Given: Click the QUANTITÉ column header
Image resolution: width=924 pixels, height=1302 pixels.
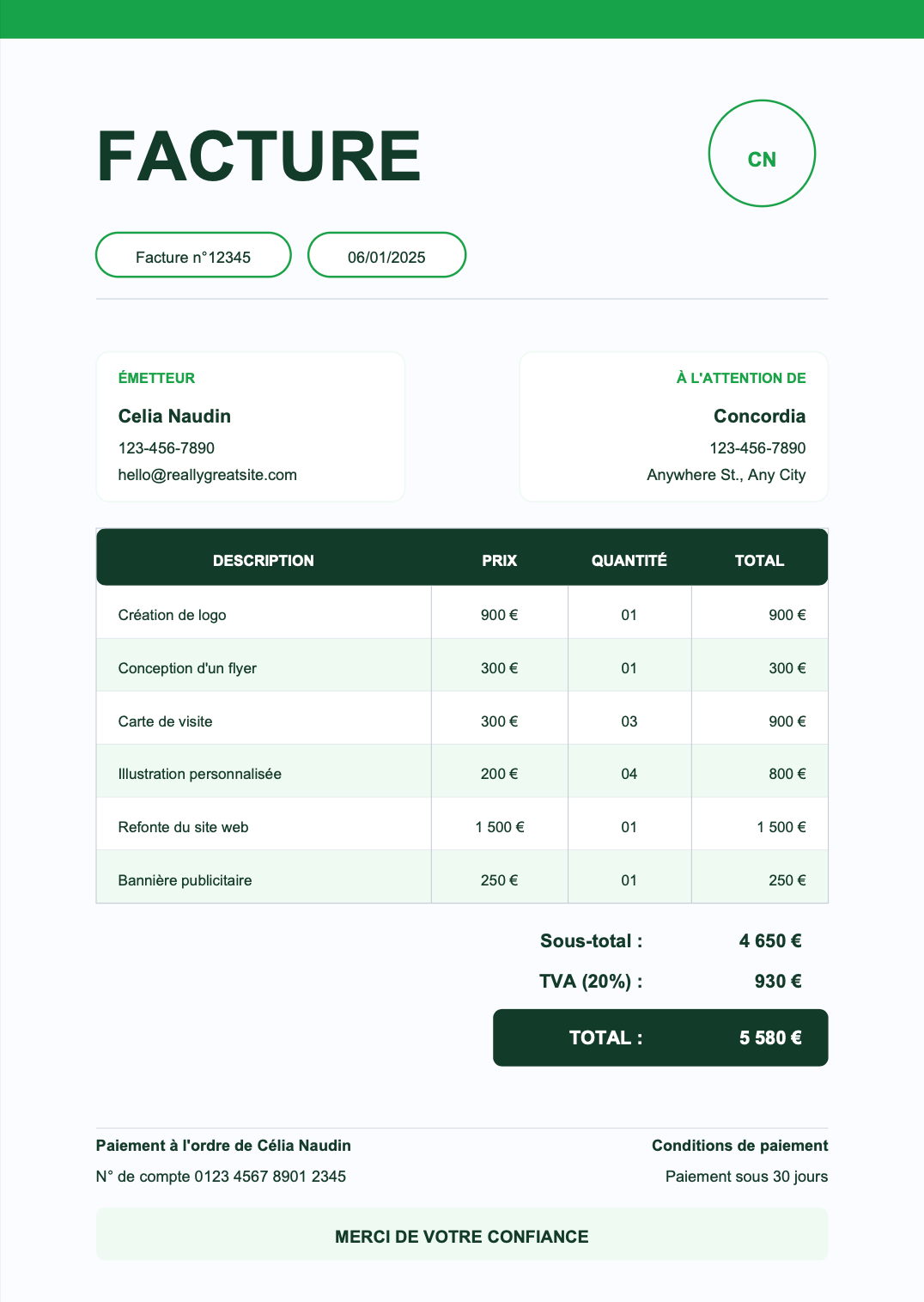Looking at the screenshot, I should [629, 561].
